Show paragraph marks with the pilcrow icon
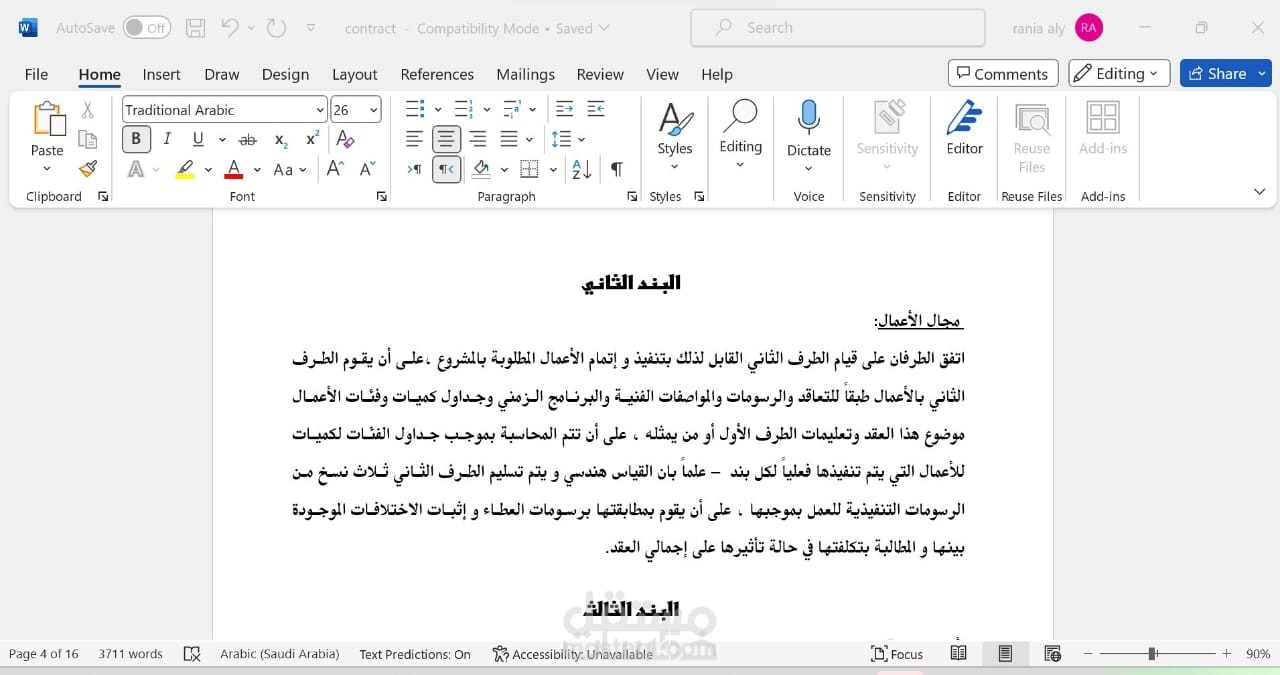Viewport: 1280px width, 675px height. click(616, 169)
